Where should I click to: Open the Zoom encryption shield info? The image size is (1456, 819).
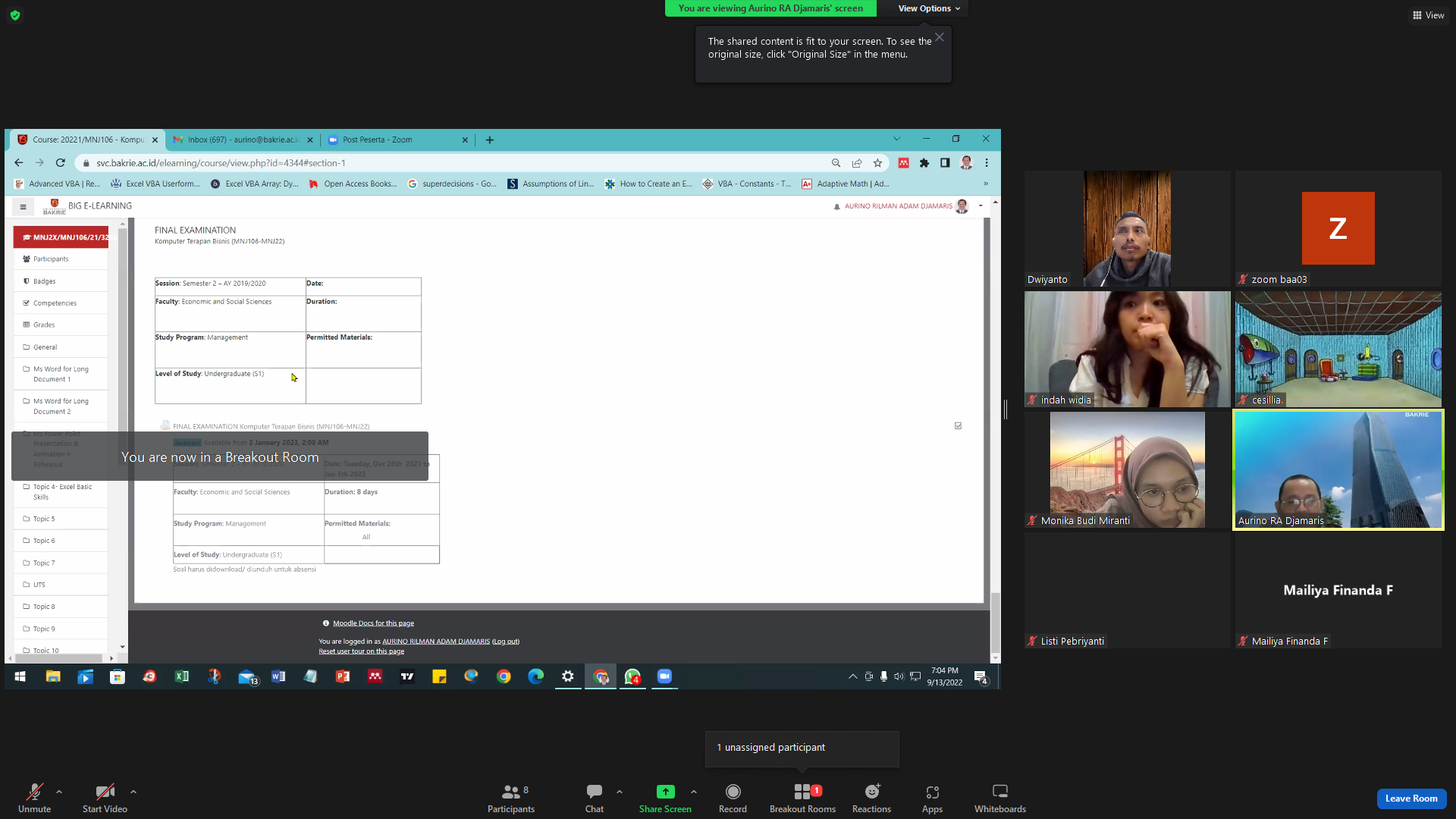(x=15, y=15)
